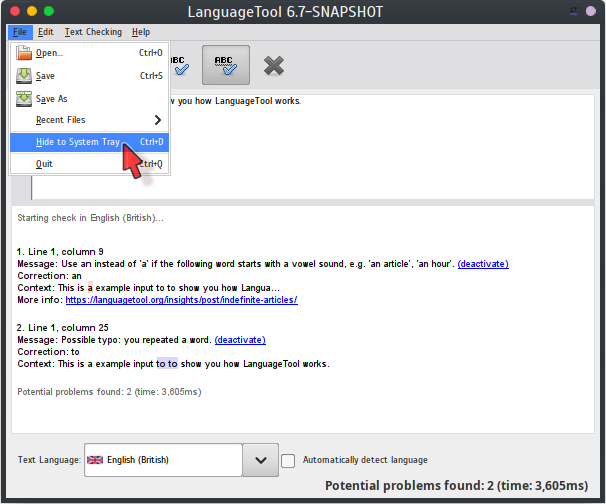Click highlighted 'a' in first context line
Viewport: 606px width, 504px height.
pyautogui.click(x=90, y=288)
